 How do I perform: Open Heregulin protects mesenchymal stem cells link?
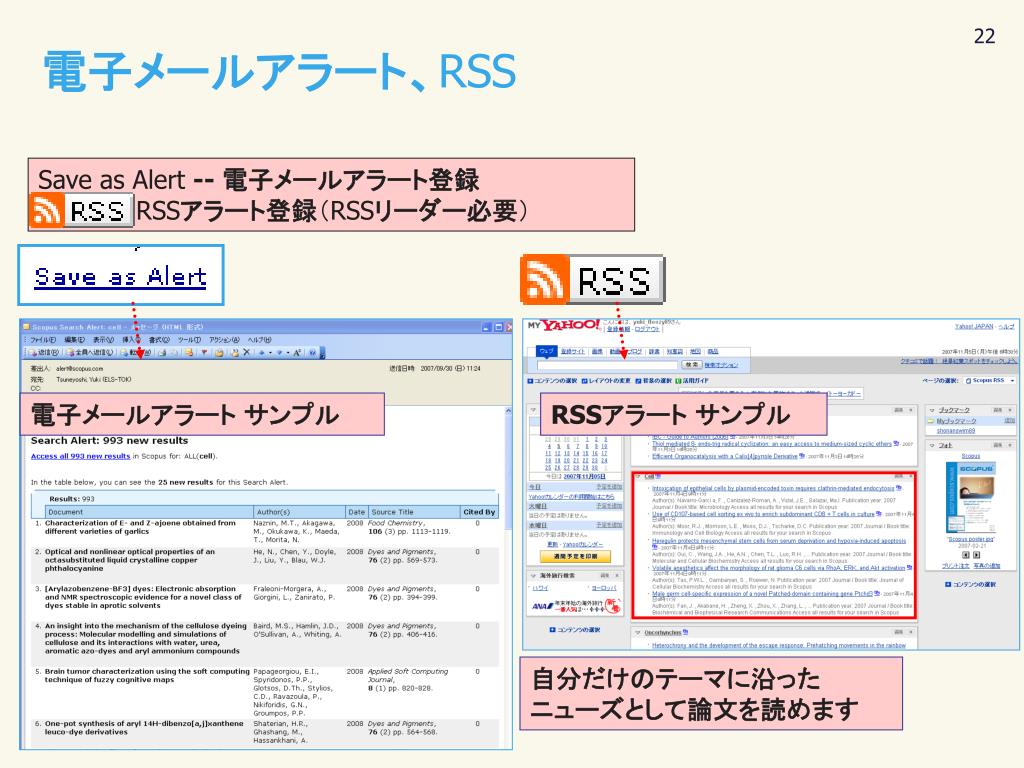[778, 541]
